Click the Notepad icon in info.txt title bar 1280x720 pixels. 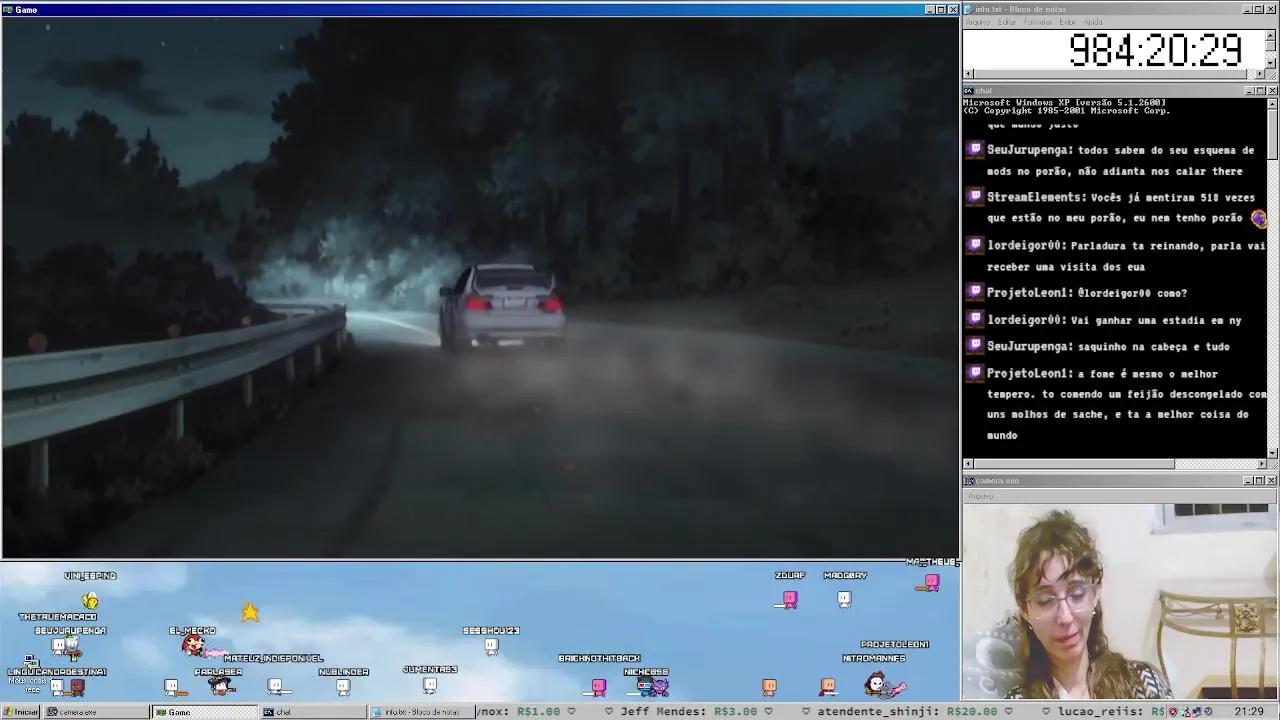tap(968, 10)
